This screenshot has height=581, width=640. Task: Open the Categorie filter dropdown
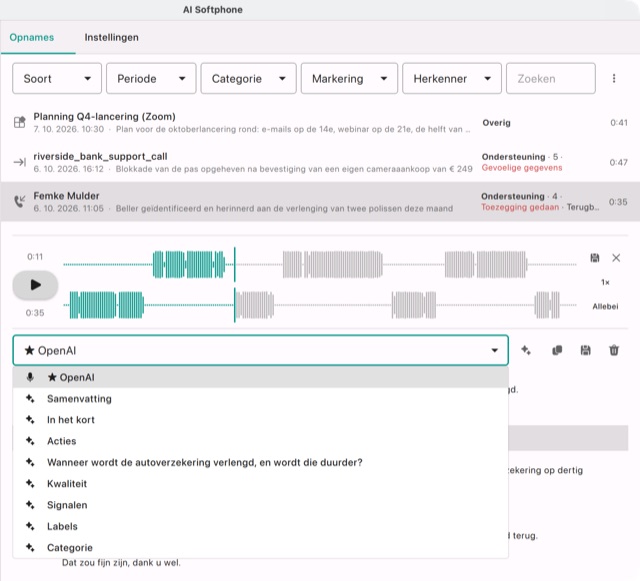pos(249,78)
